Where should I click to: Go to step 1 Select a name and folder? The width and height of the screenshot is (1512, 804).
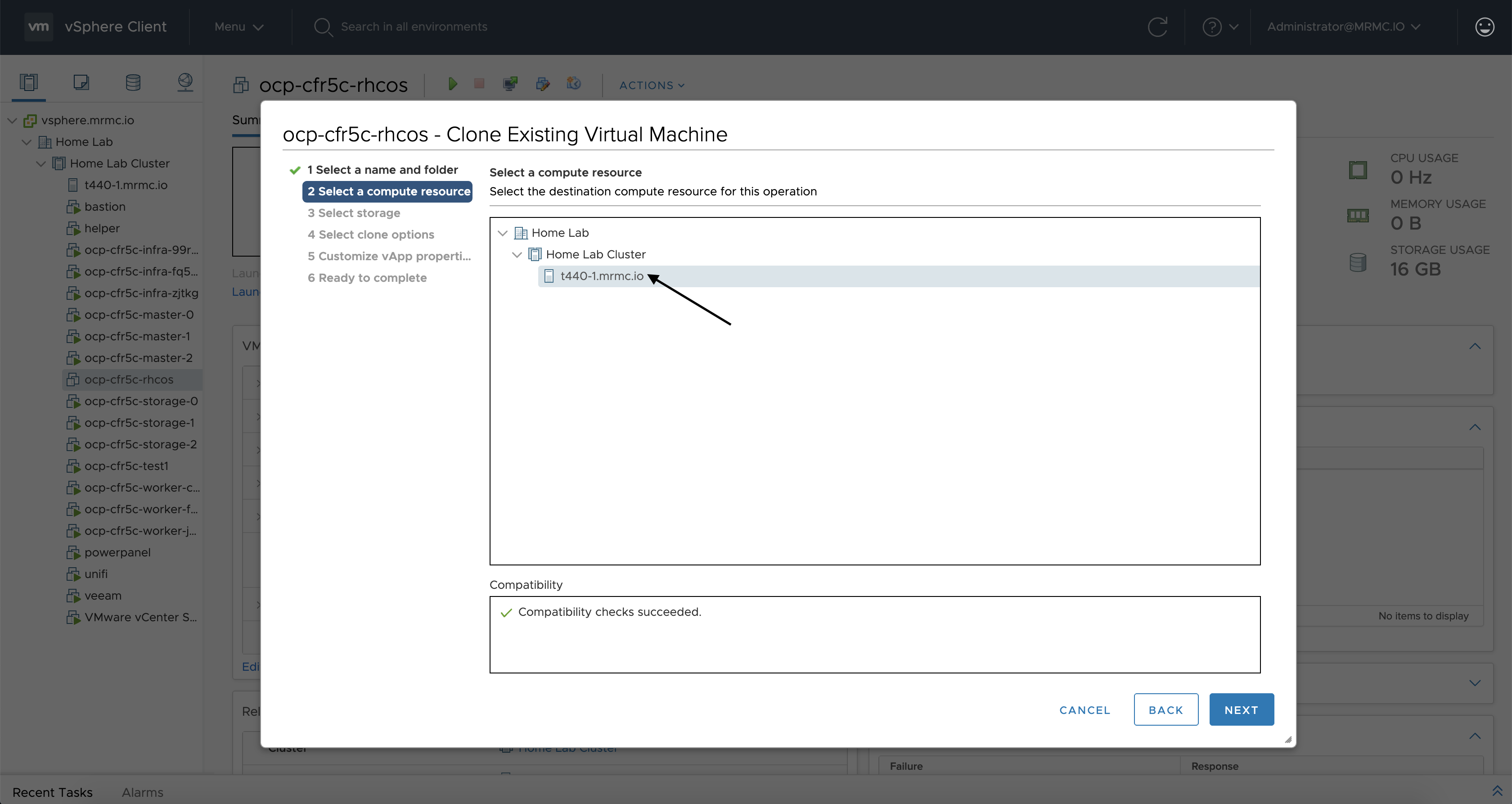pyautogui.click(x=382, y=170)
